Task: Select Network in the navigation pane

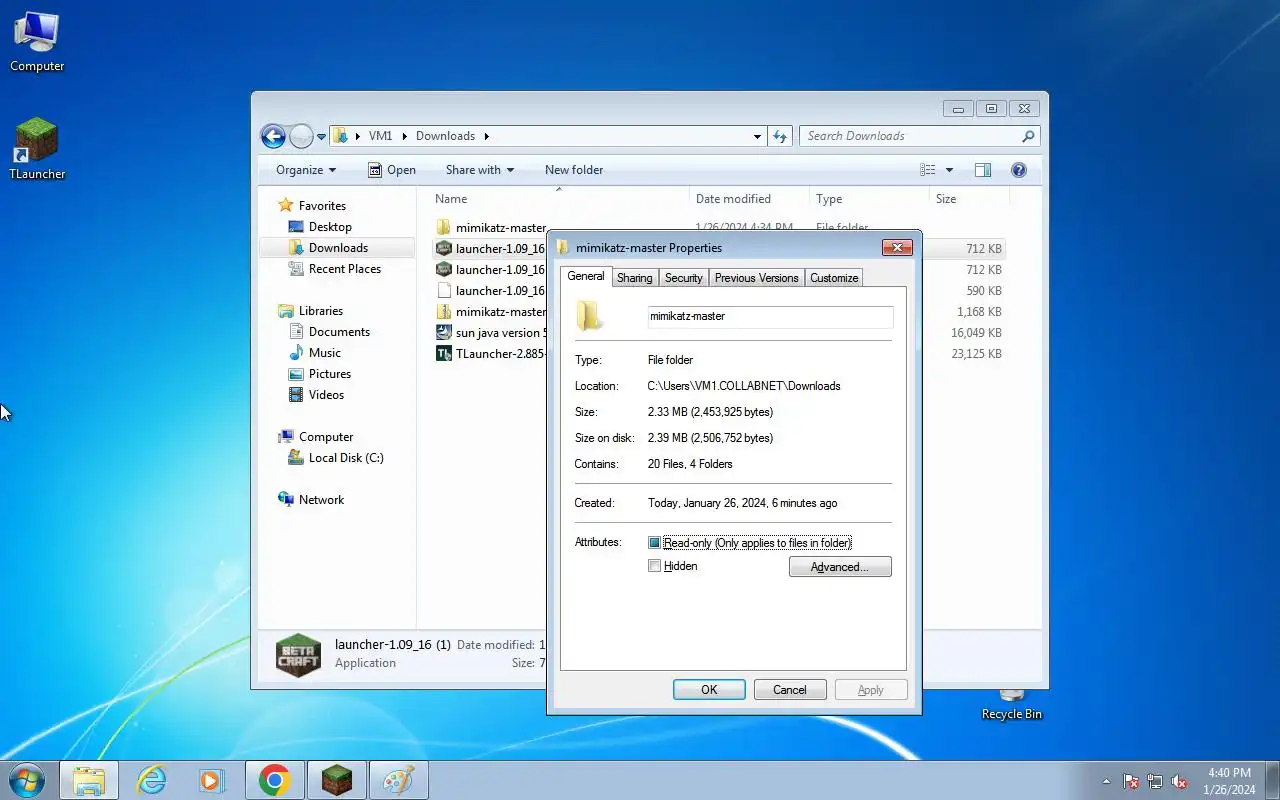Action: click(321, 500)
